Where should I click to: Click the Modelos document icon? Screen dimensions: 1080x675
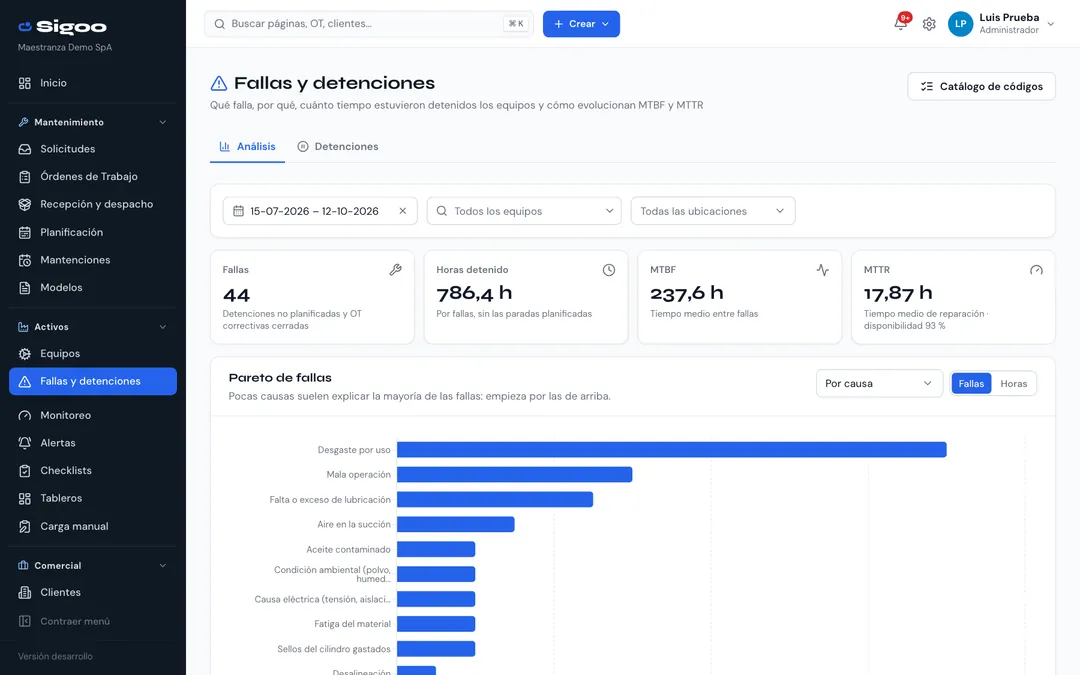point(25,288)
